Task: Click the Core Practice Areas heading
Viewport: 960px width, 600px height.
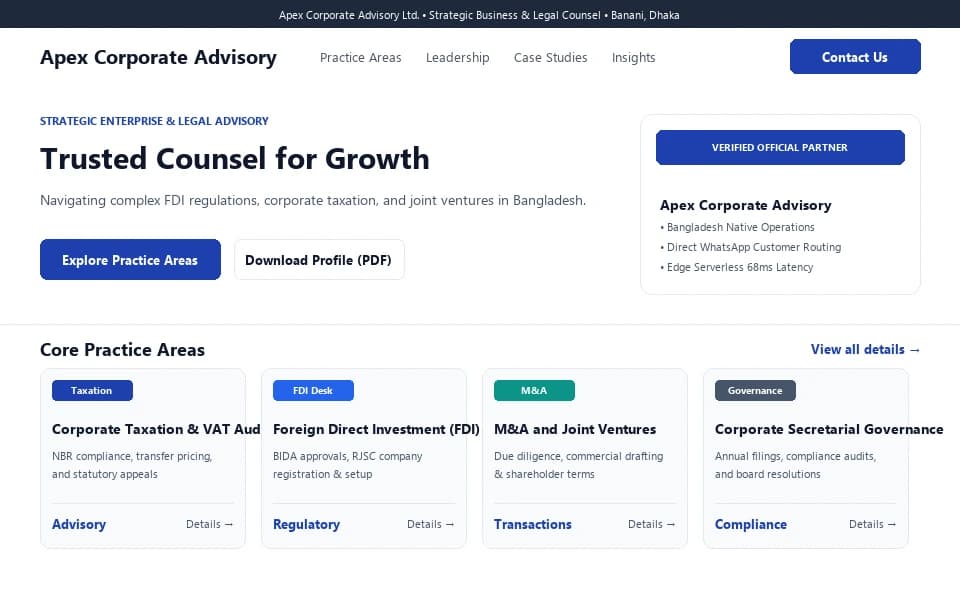Action: [x=122, y=350]
